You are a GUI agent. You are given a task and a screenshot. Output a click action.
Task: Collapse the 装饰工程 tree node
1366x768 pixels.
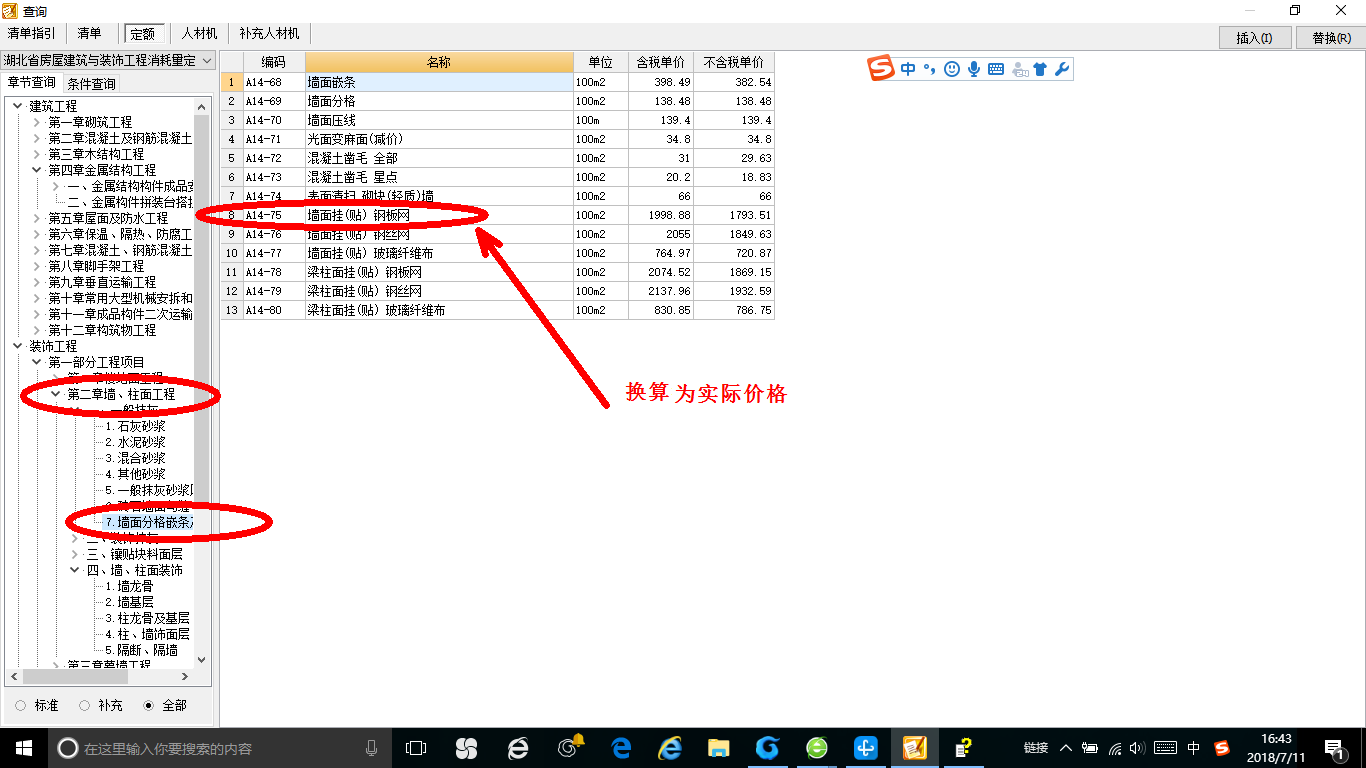tap(18, 346)
